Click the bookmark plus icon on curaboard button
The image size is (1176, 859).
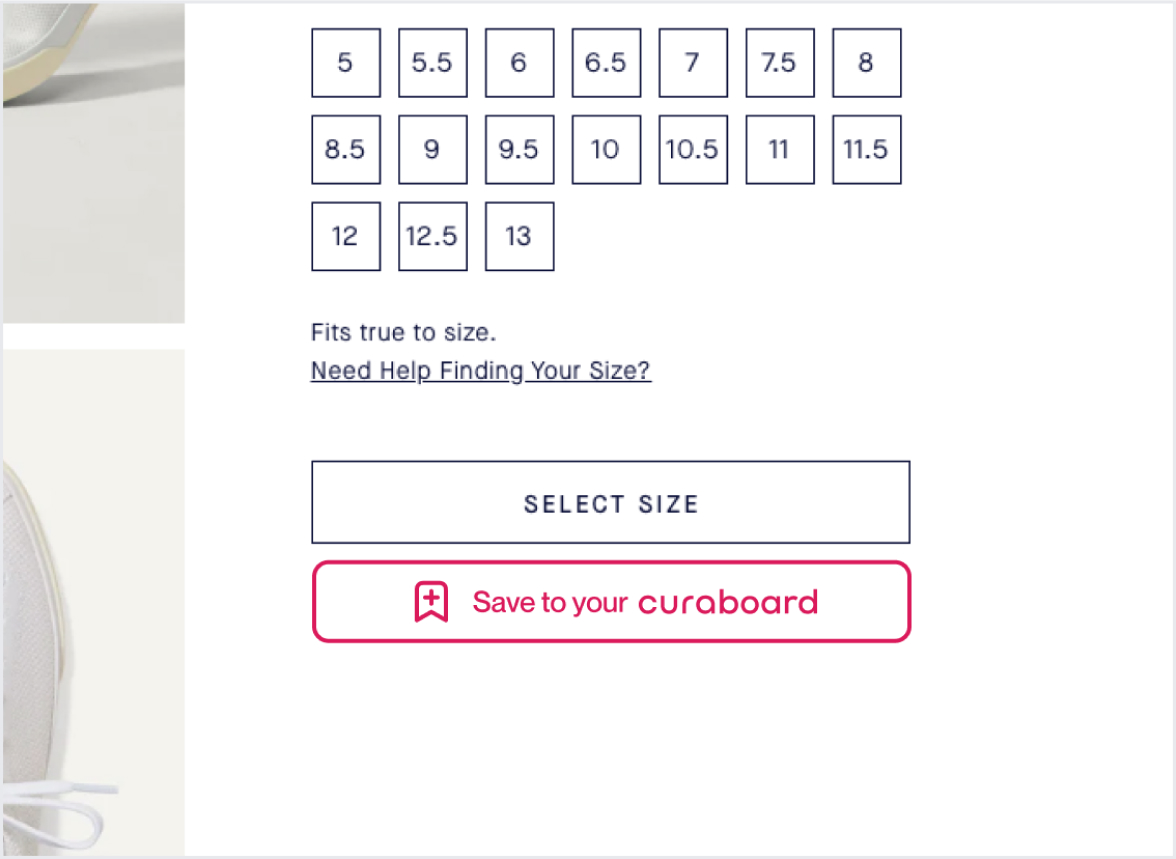coord(431,602)
